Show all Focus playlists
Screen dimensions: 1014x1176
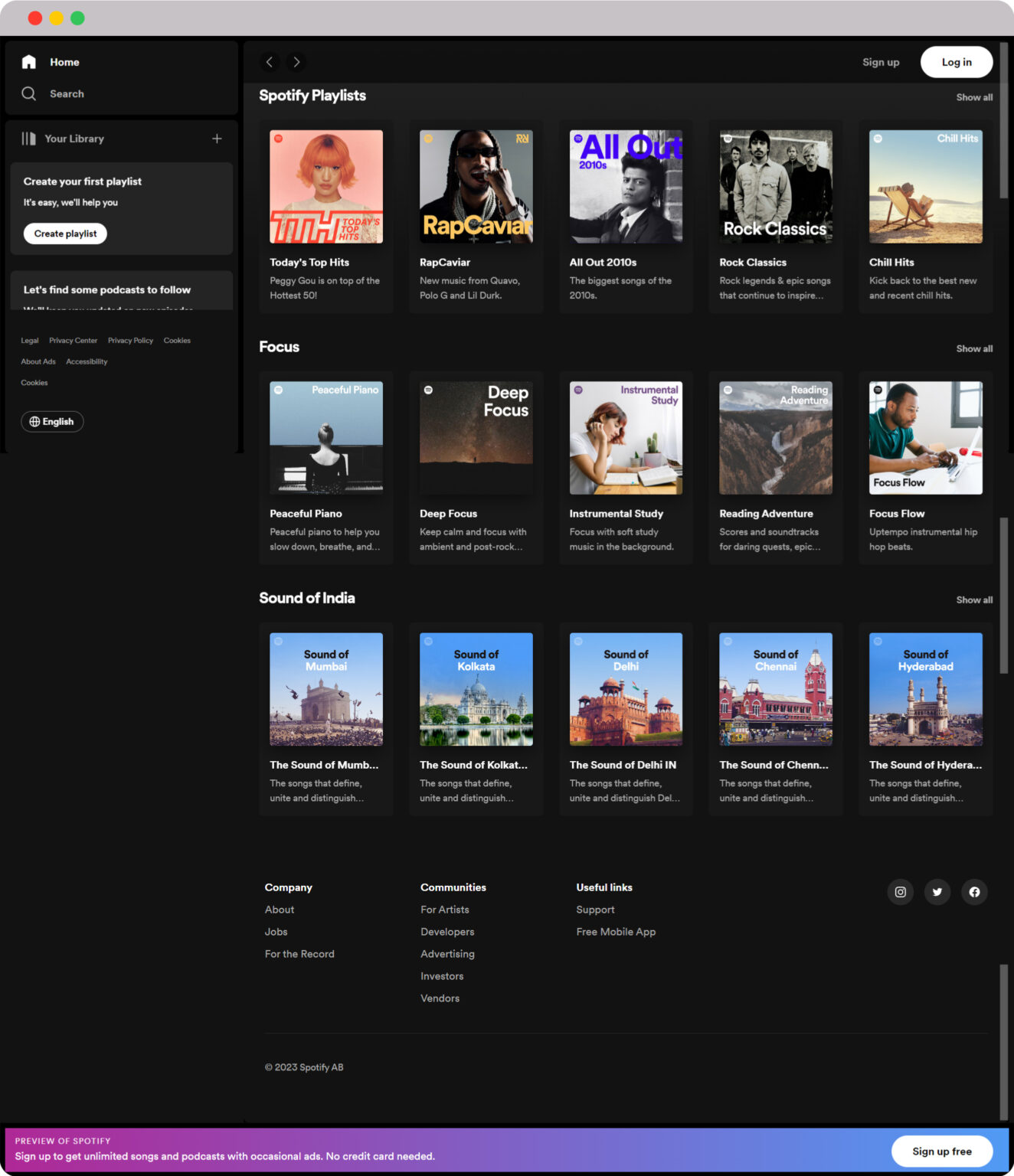973,348
